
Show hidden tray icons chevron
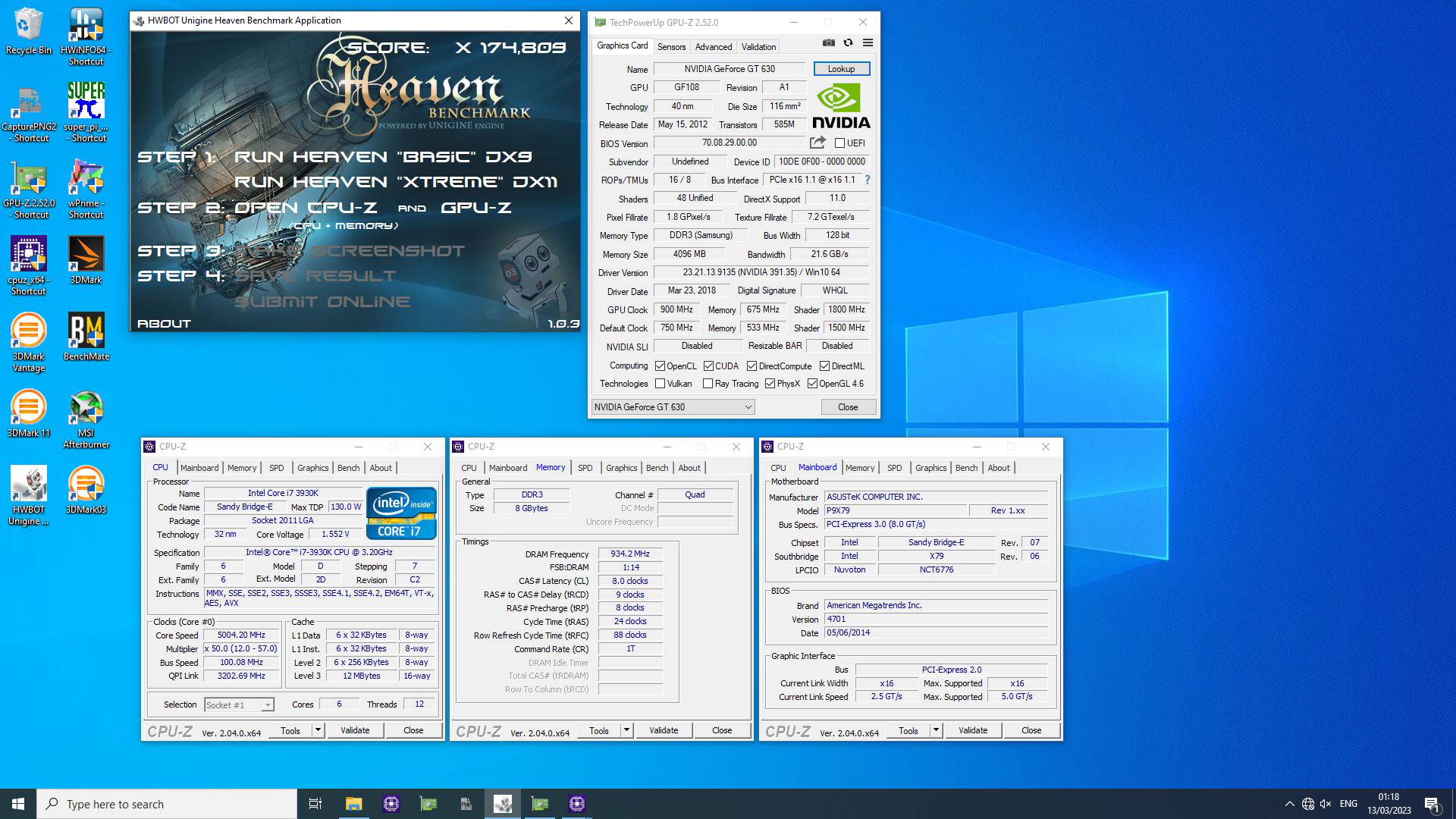[1289, 804]
